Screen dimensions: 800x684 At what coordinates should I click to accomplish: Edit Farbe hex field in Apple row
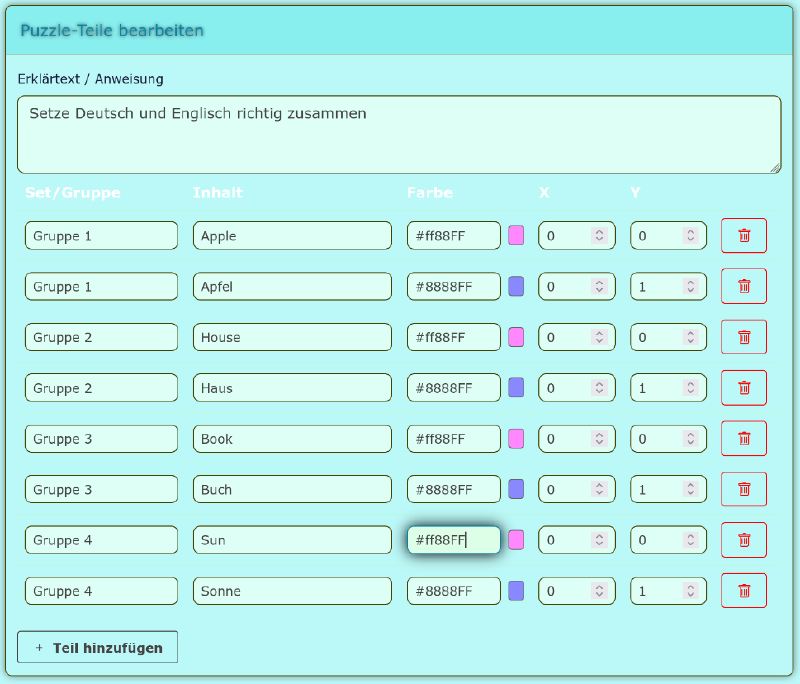pyautogui.click(x=454, y=236)
